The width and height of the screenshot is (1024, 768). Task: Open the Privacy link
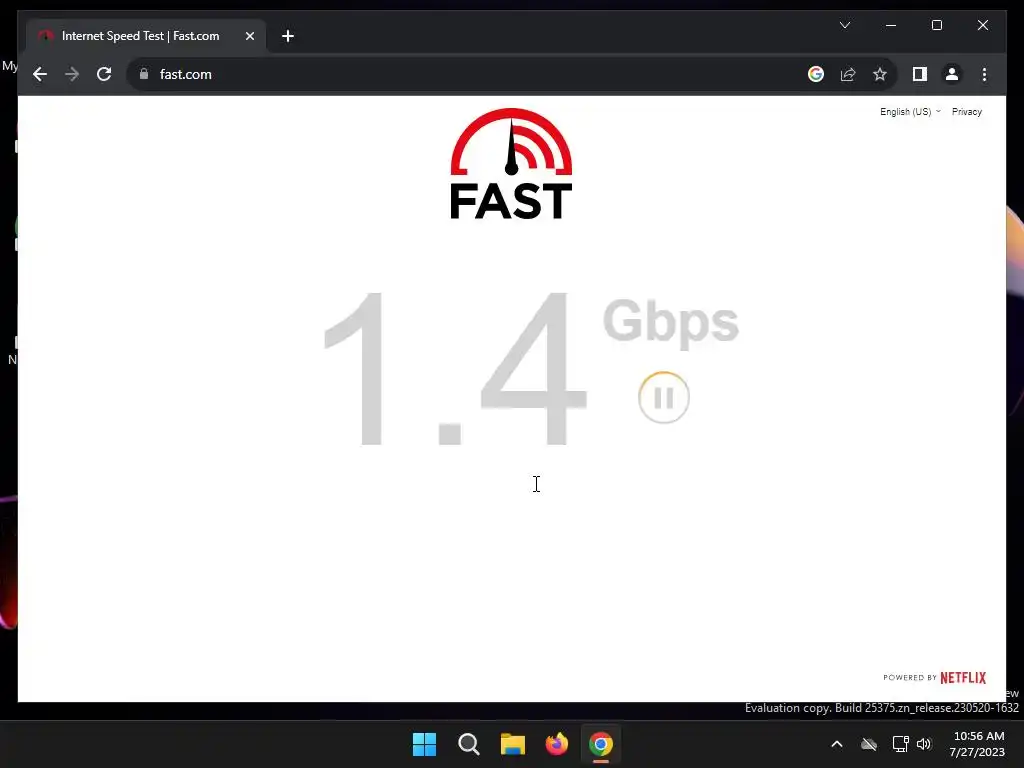pos(967,112)
